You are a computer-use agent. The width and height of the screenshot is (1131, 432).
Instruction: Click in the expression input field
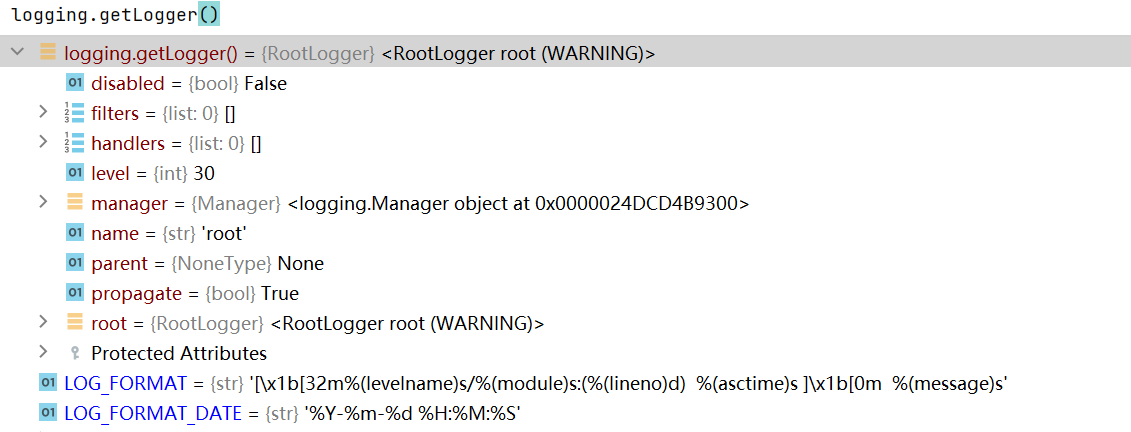click(x=566, y=15)
